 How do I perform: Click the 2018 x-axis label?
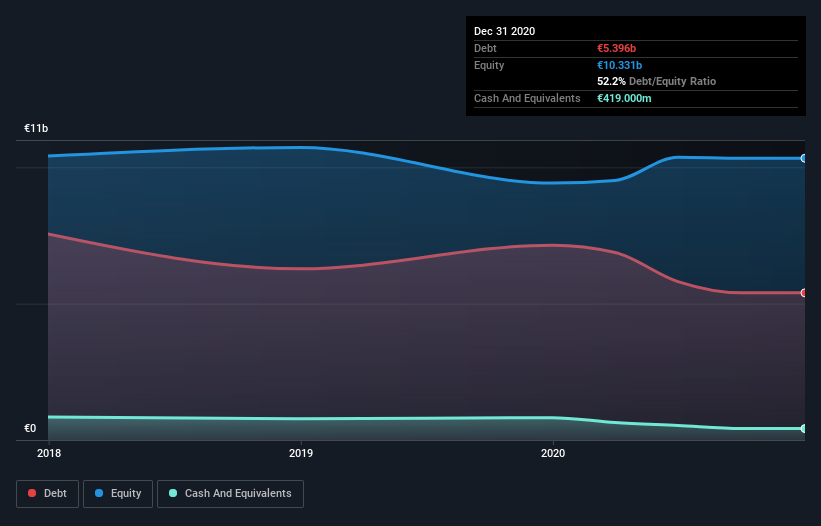click(49, 453)
